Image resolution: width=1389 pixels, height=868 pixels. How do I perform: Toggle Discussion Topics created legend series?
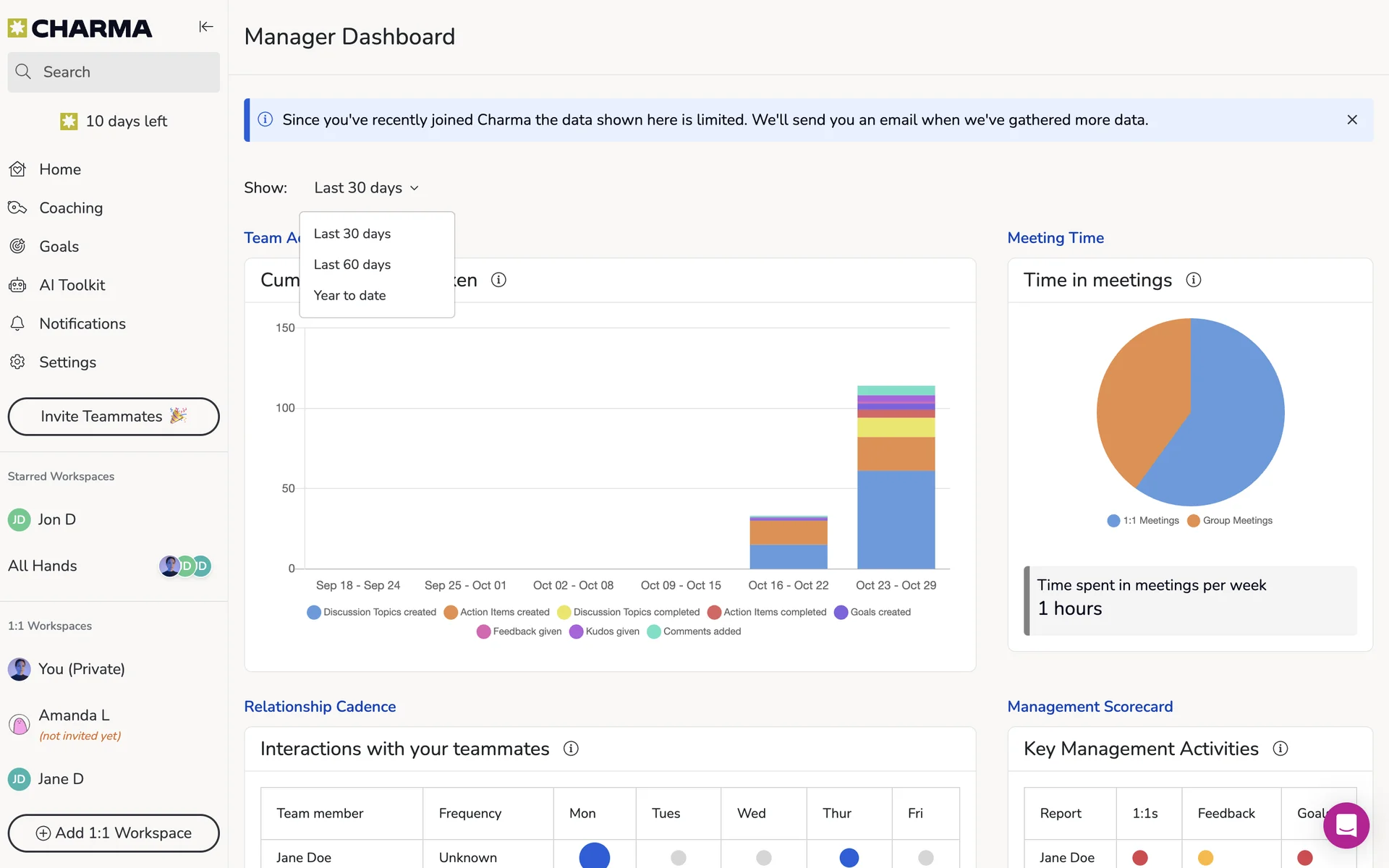pos(372,612)
